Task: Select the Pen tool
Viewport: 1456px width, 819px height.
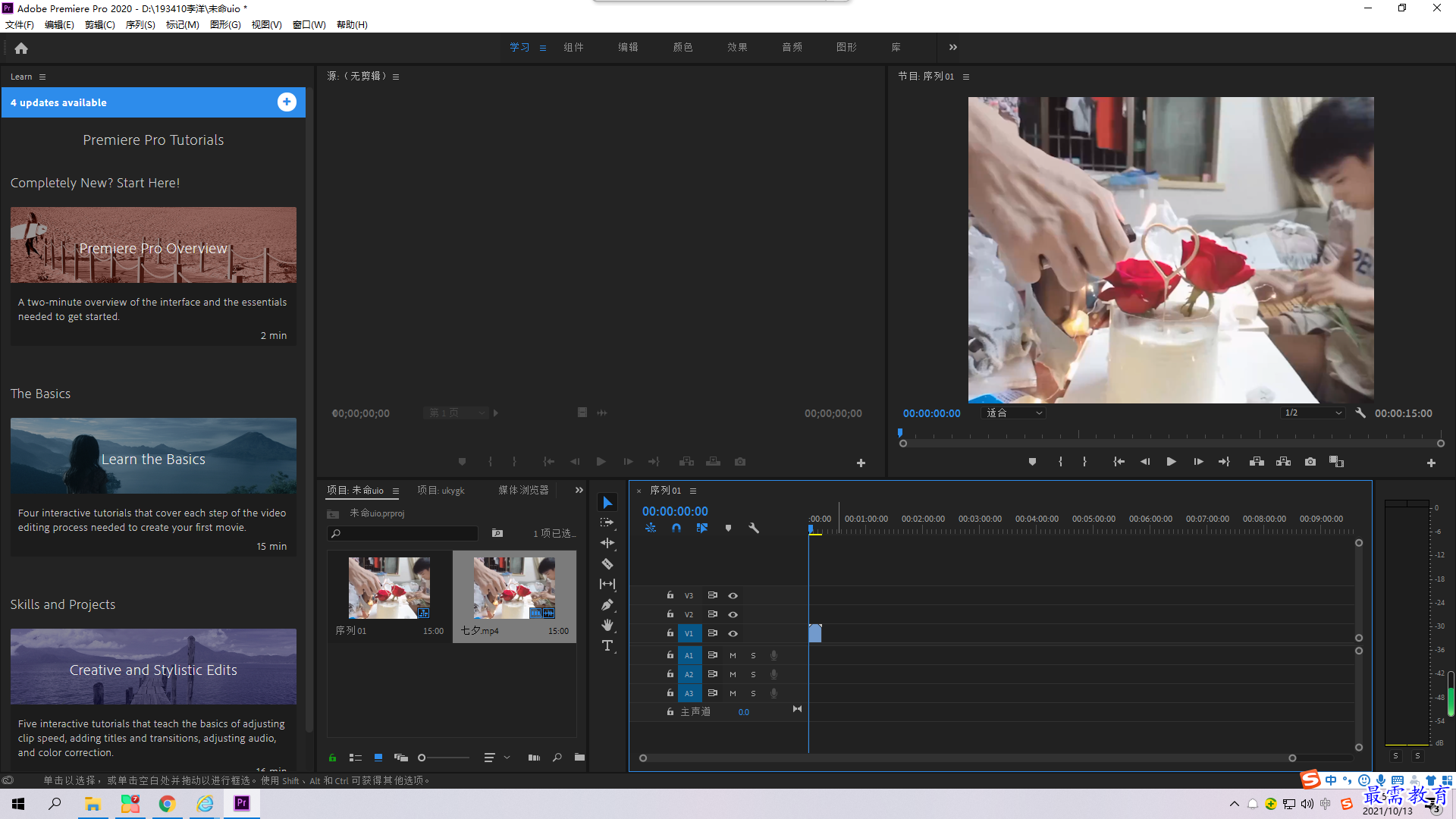Action: [x=607, y=604]
